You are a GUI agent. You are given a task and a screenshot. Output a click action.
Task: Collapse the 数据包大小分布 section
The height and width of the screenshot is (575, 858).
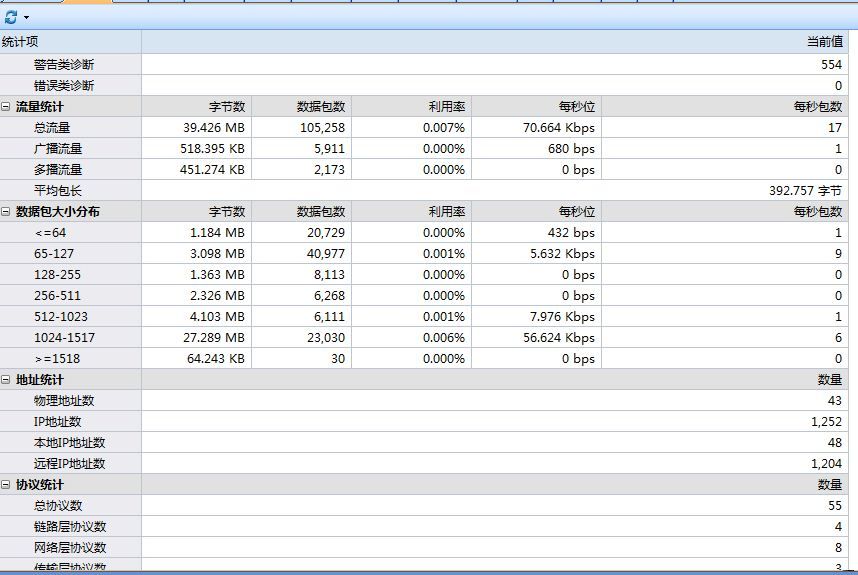point(6,211)
